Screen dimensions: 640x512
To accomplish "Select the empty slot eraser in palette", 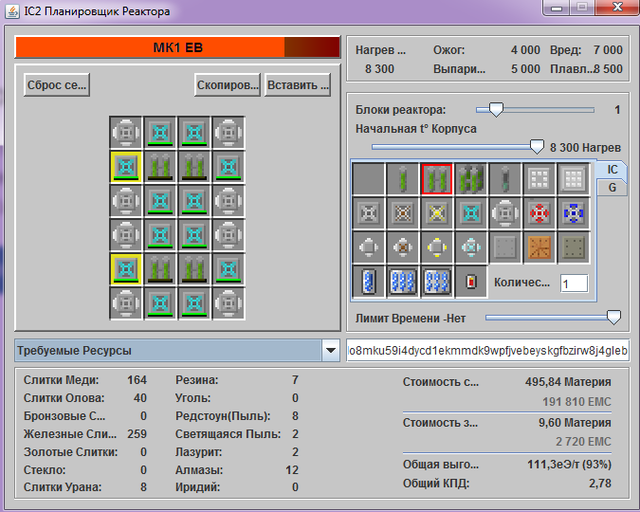I will 369,178.
